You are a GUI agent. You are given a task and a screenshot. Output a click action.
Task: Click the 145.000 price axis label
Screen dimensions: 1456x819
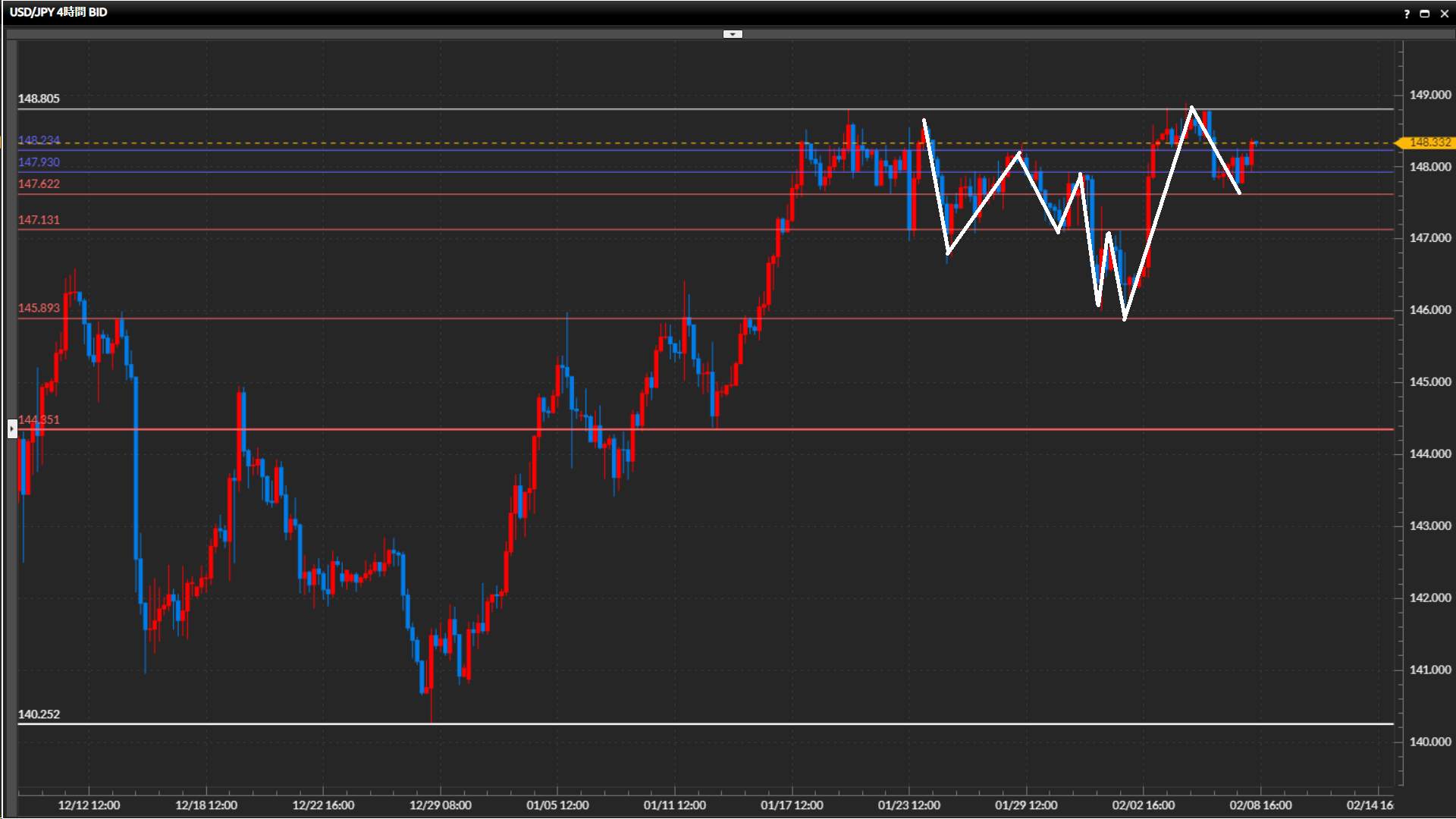1429,381
